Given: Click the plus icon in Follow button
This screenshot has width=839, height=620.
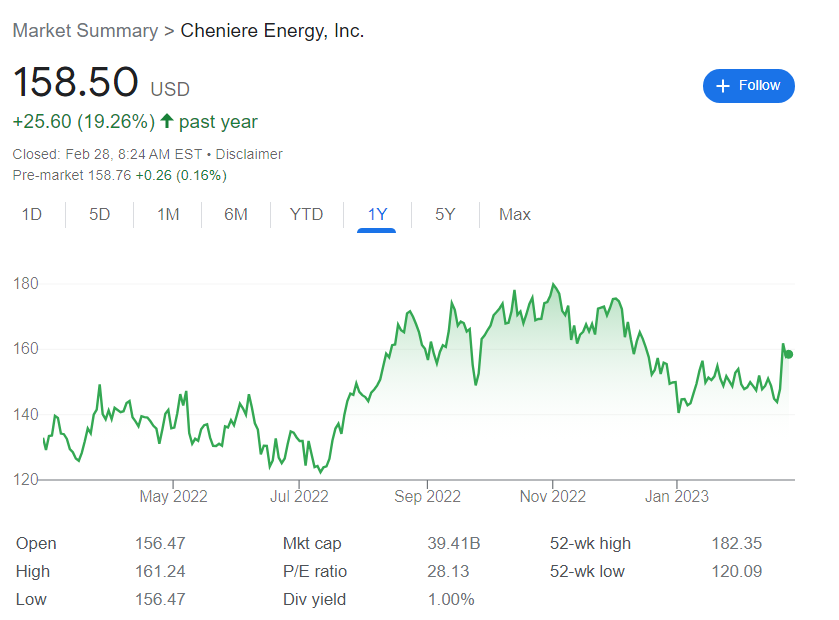Looking at the screenshot, I should (x=722, y=86).
